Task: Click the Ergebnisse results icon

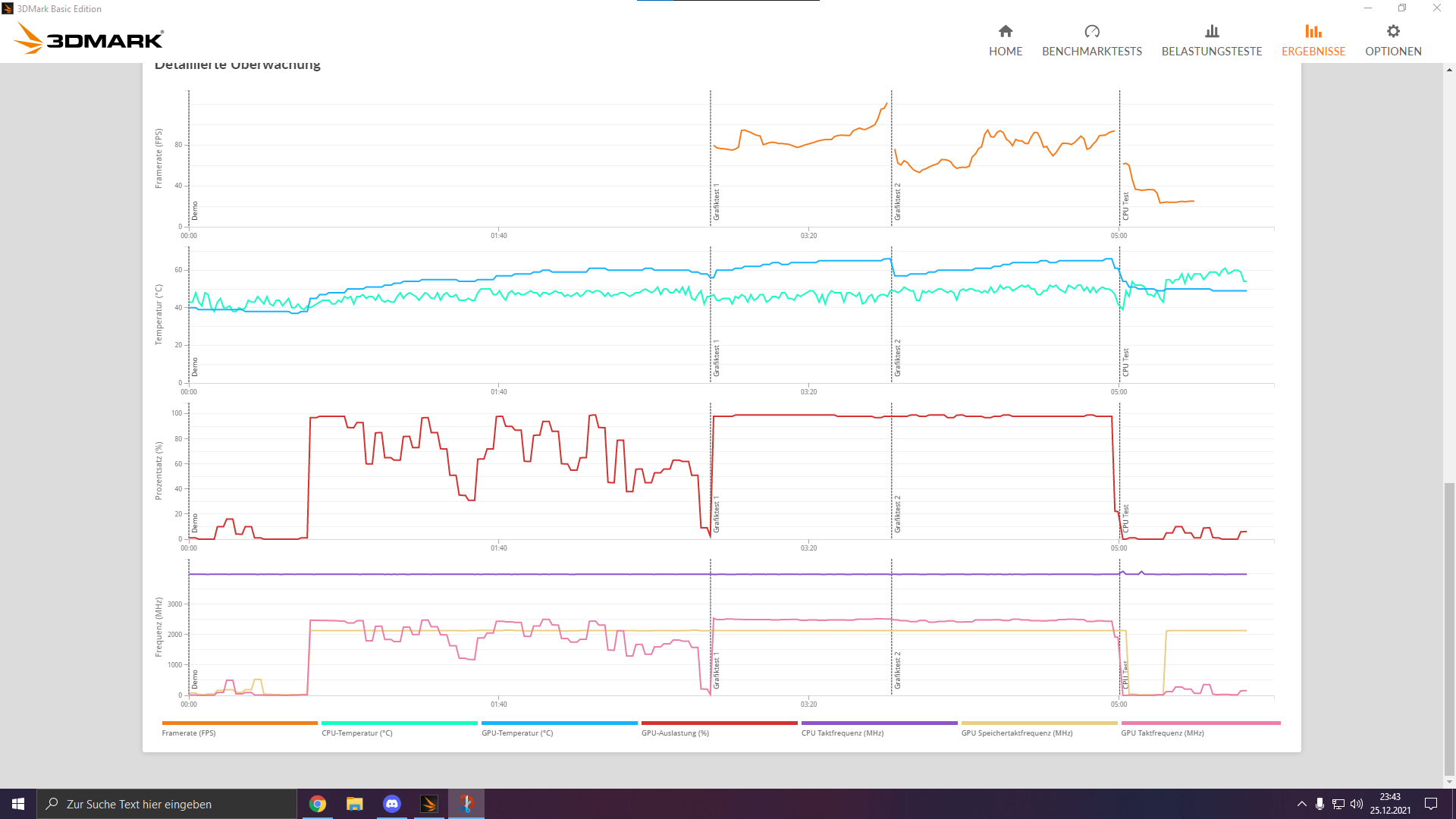Action: [x=1313, y=31]
